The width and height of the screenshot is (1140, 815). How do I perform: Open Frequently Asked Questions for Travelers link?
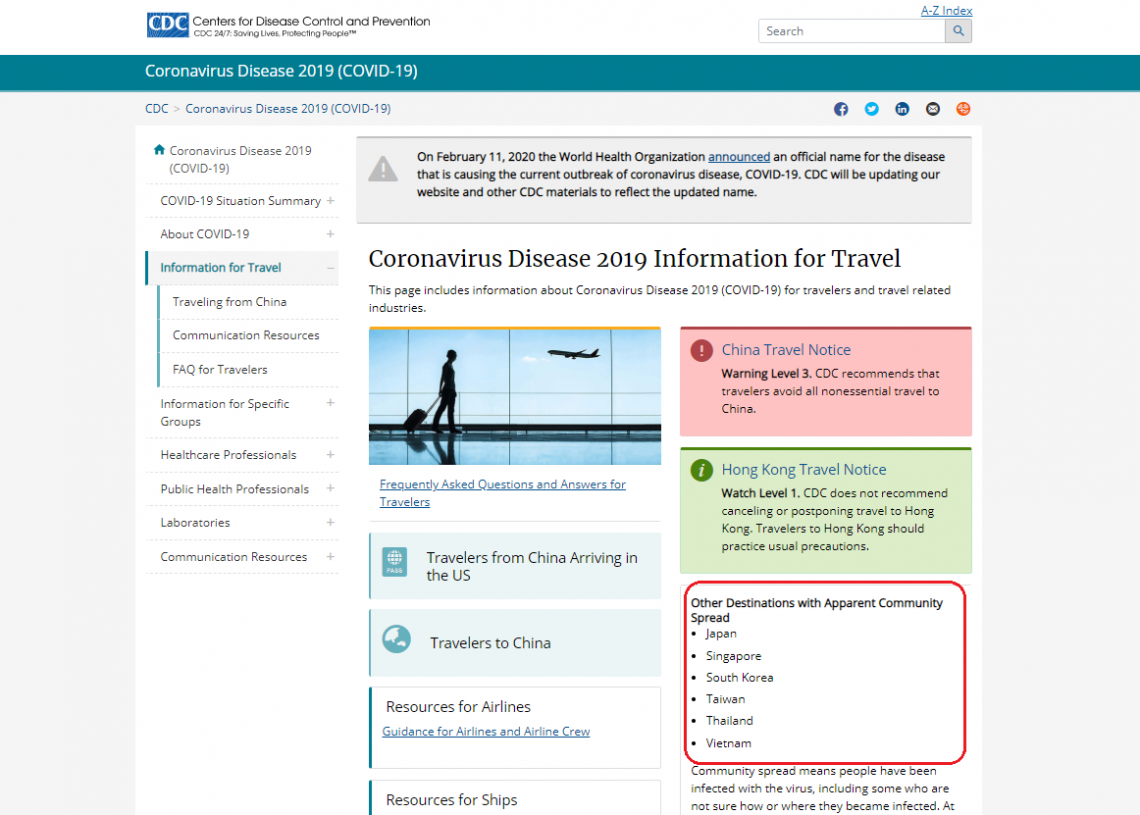tap(502, 493)
